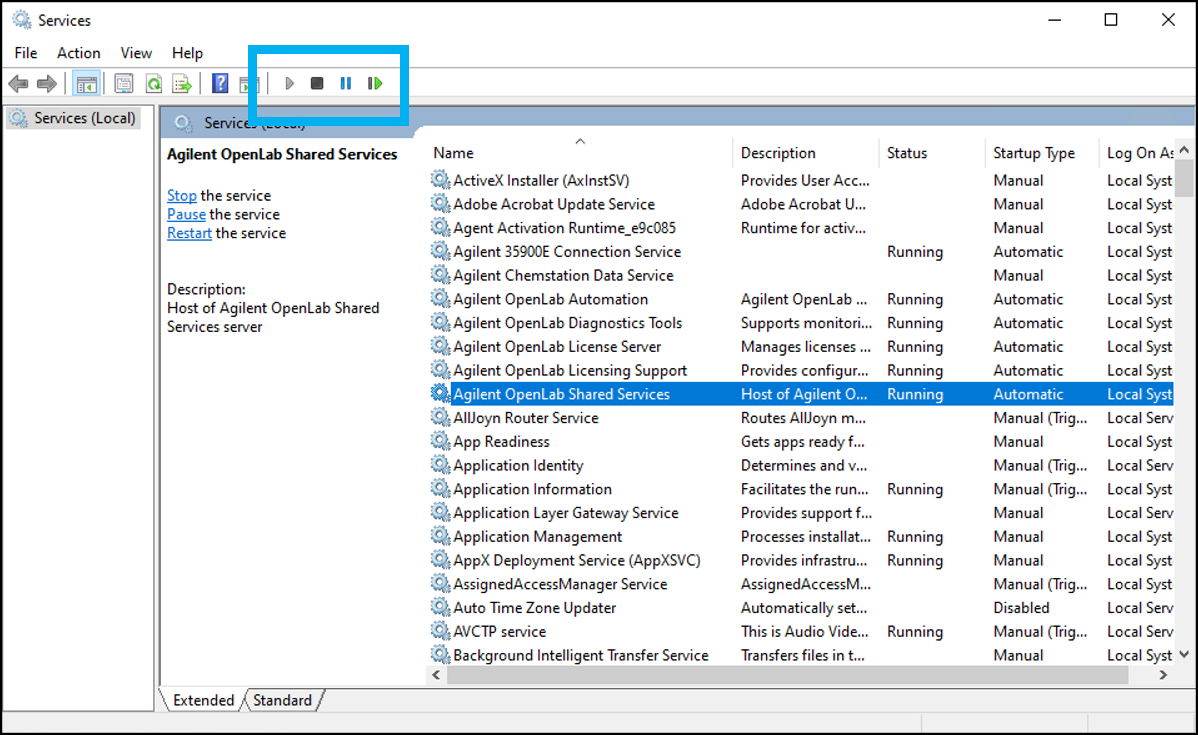Click the Restart Service toolbar icon
1198x735 pixels.
pyautogui.click(x=374, y=83)
